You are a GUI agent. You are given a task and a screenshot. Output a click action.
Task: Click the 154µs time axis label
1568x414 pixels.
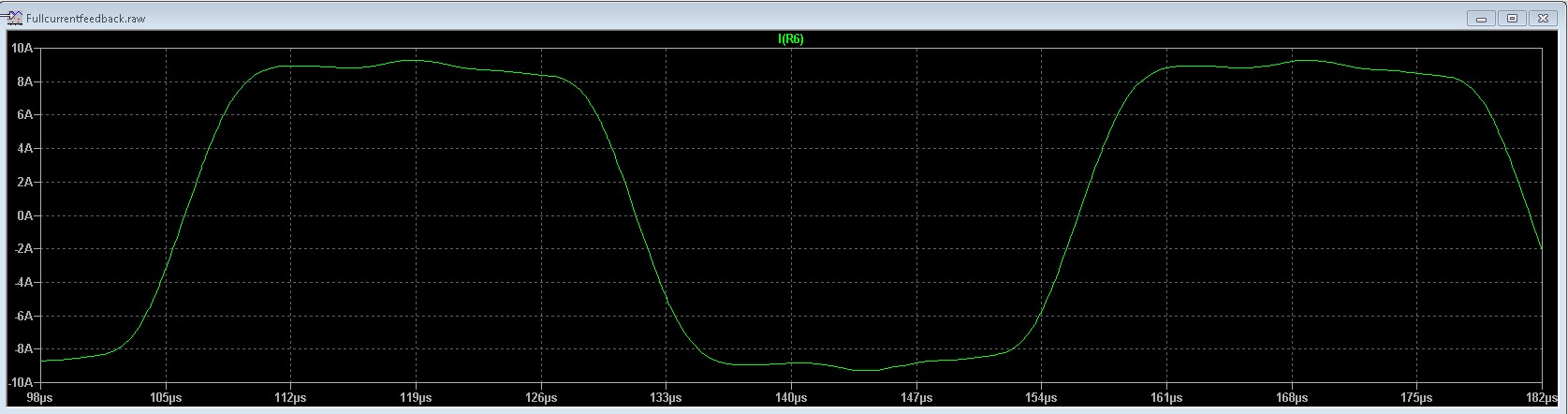(1041, 398)
